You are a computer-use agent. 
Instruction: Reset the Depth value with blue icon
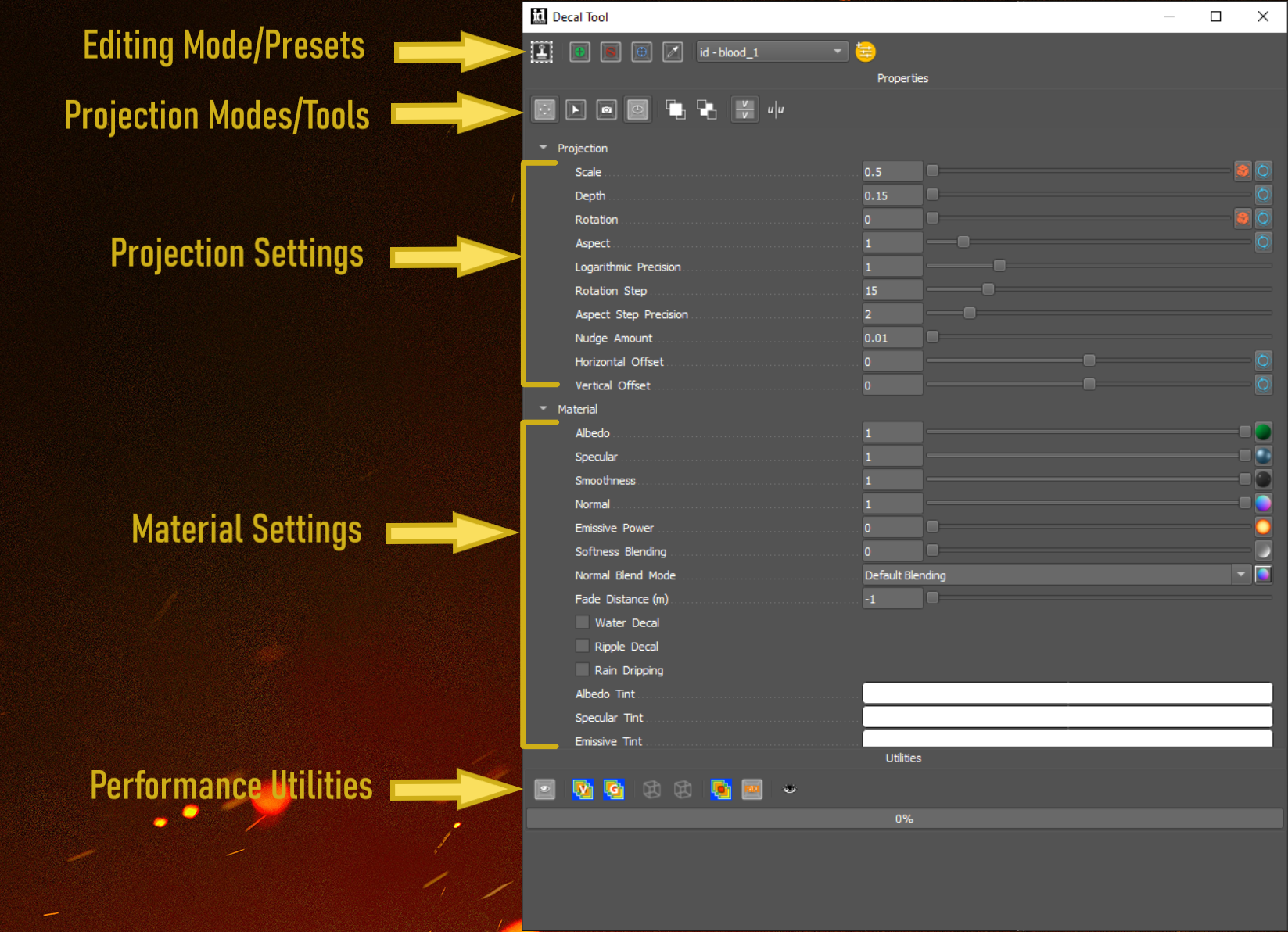[1264, 195]
